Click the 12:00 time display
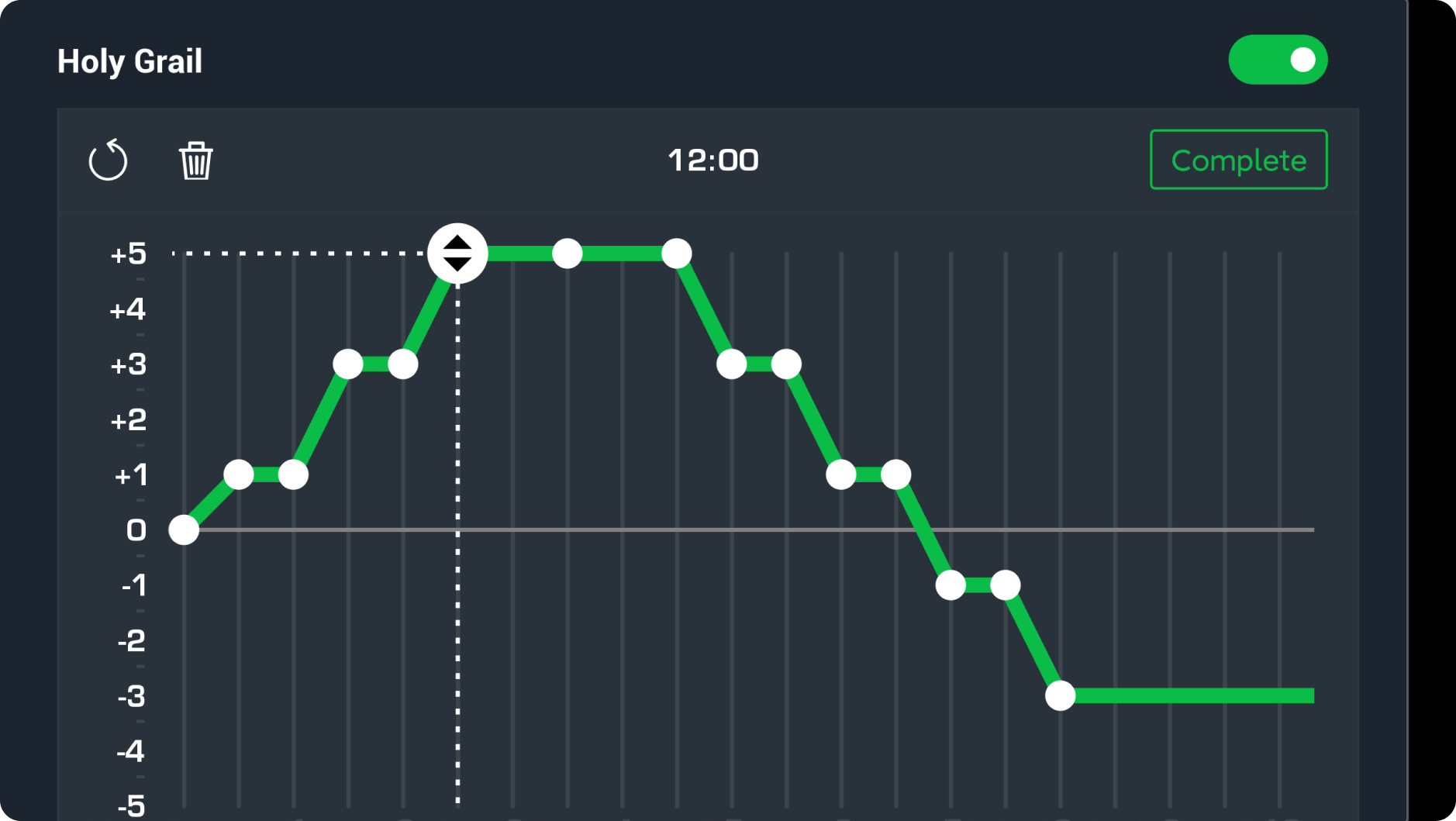This screenshot has height=821, width=1456. 713,160
